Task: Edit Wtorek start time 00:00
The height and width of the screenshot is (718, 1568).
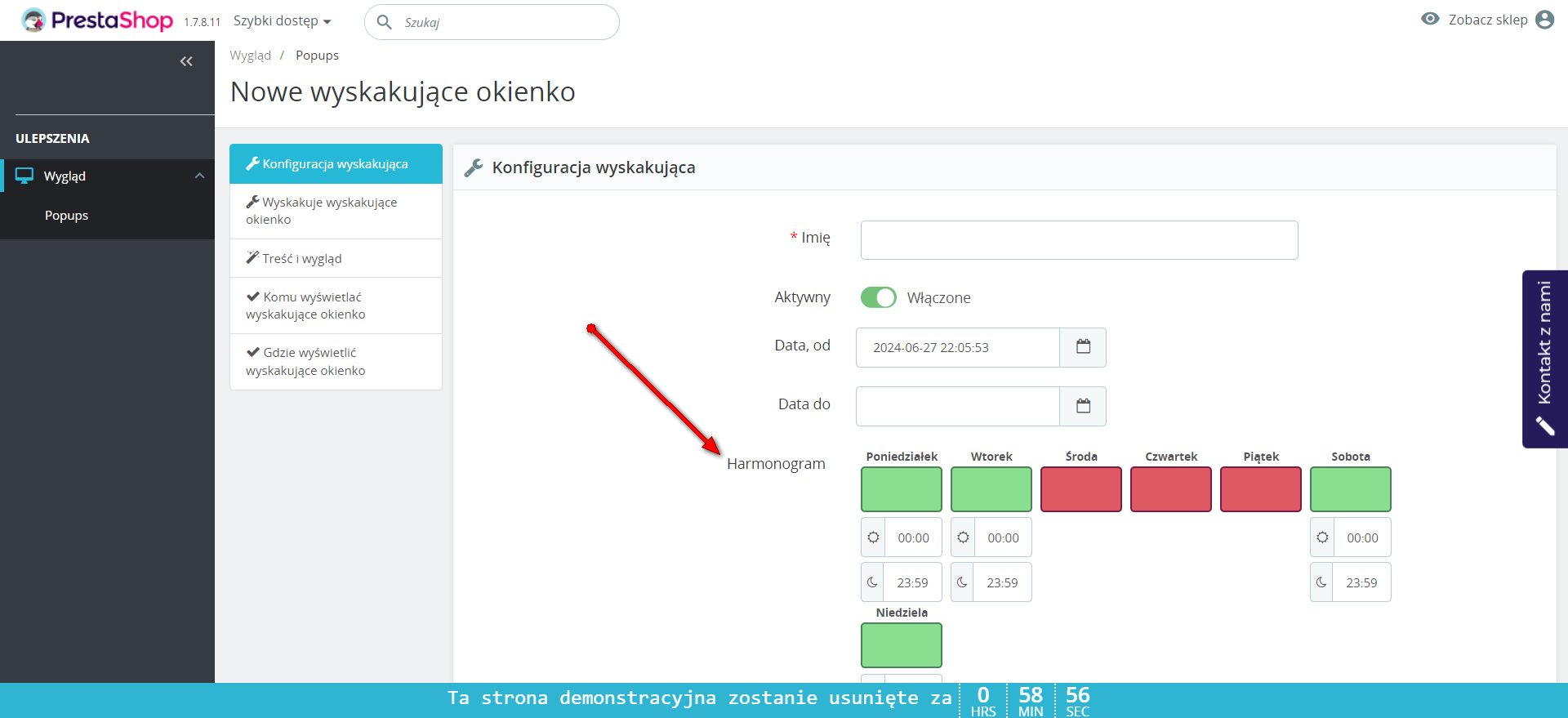Action: click(1003, 537)
